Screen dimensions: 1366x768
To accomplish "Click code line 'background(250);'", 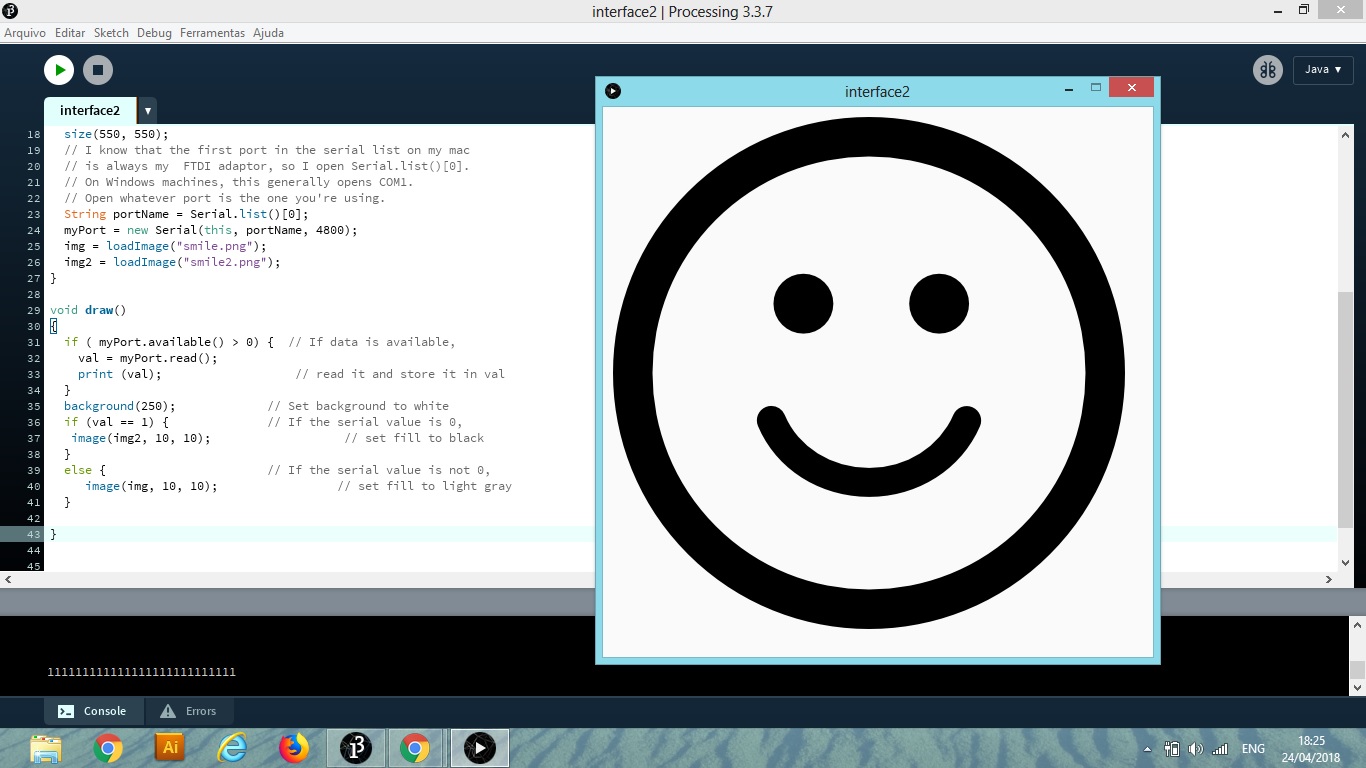I will pos(120,406).
